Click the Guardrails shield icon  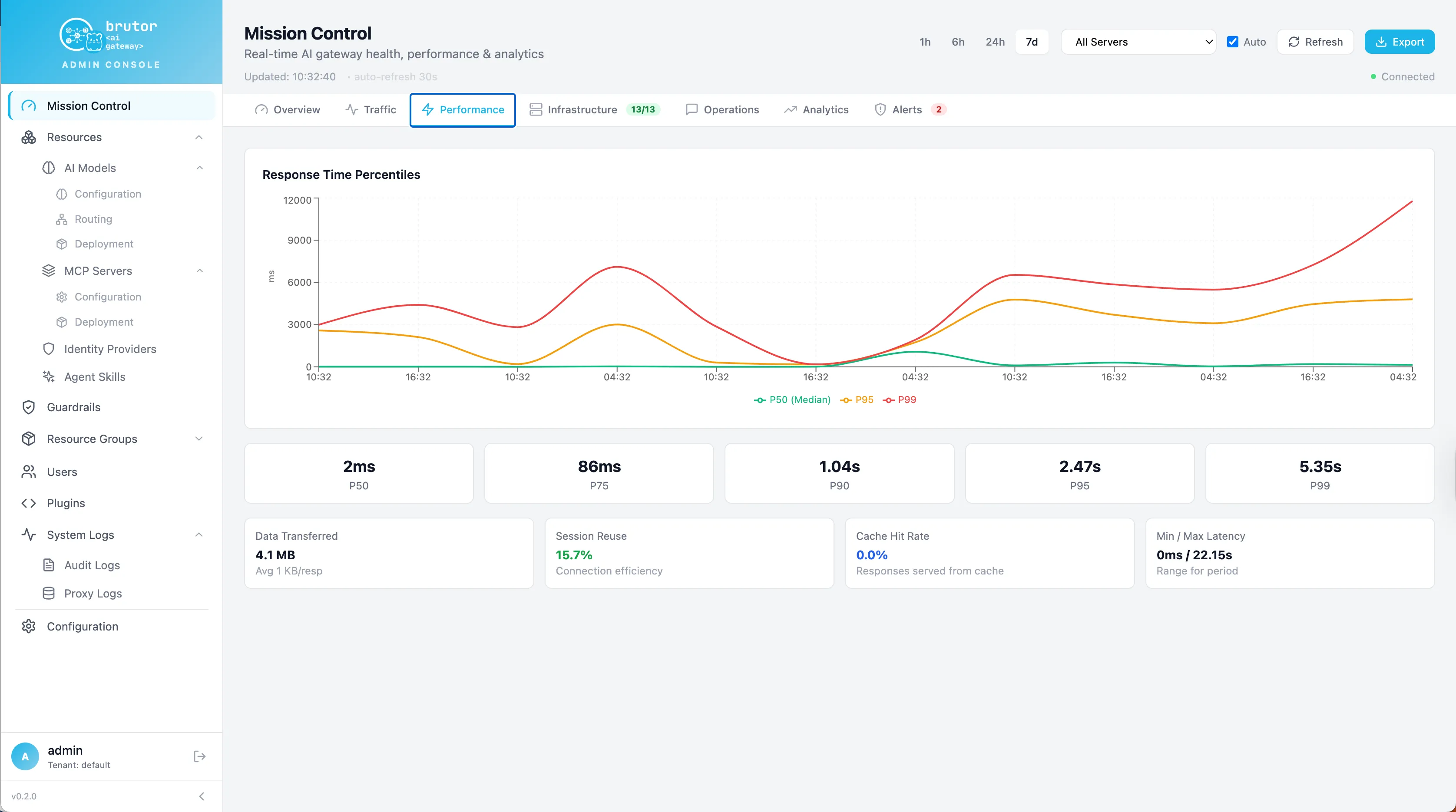(28, 407)
